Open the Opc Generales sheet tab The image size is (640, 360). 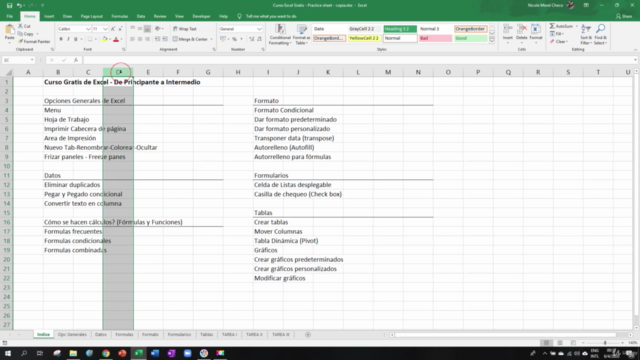pyautogui.click(x=72, y=334)
